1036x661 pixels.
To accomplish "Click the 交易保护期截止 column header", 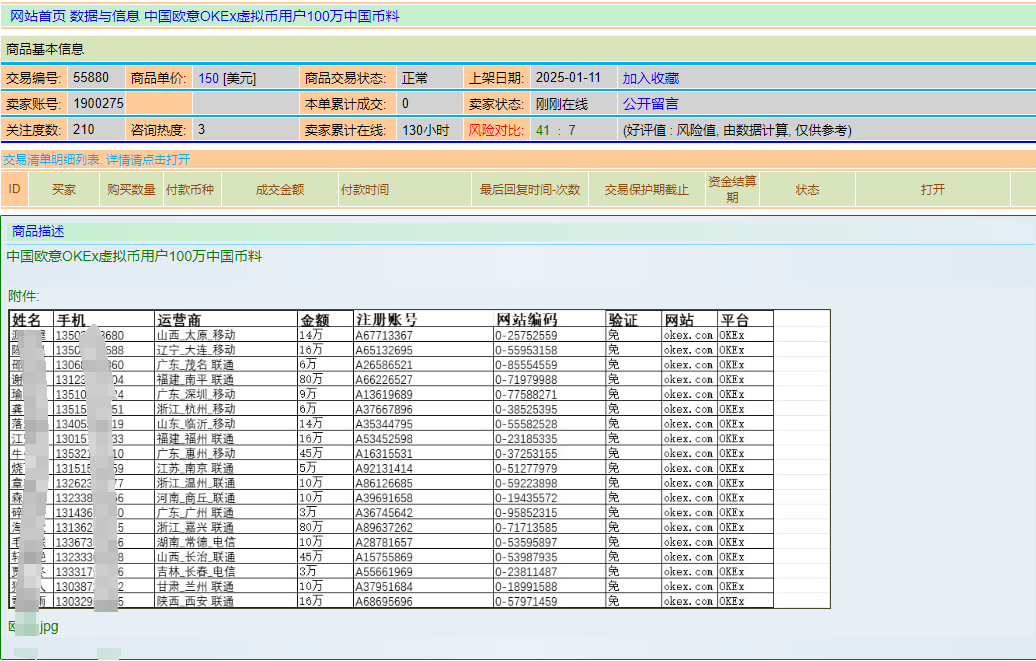I will [x=647, y=190].
